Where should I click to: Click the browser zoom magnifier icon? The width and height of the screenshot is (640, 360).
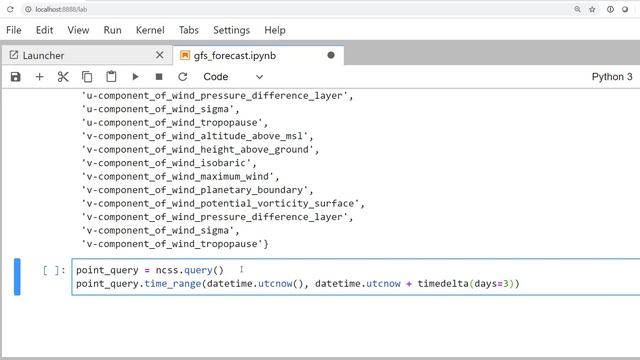pos(577,9)
